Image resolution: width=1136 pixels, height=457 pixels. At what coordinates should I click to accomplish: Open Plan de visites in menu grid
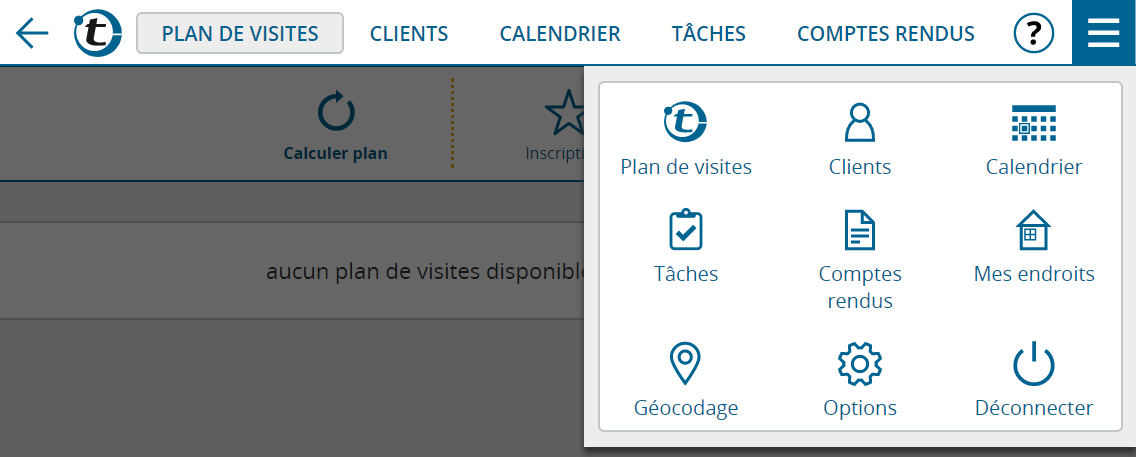click(685, 122)
